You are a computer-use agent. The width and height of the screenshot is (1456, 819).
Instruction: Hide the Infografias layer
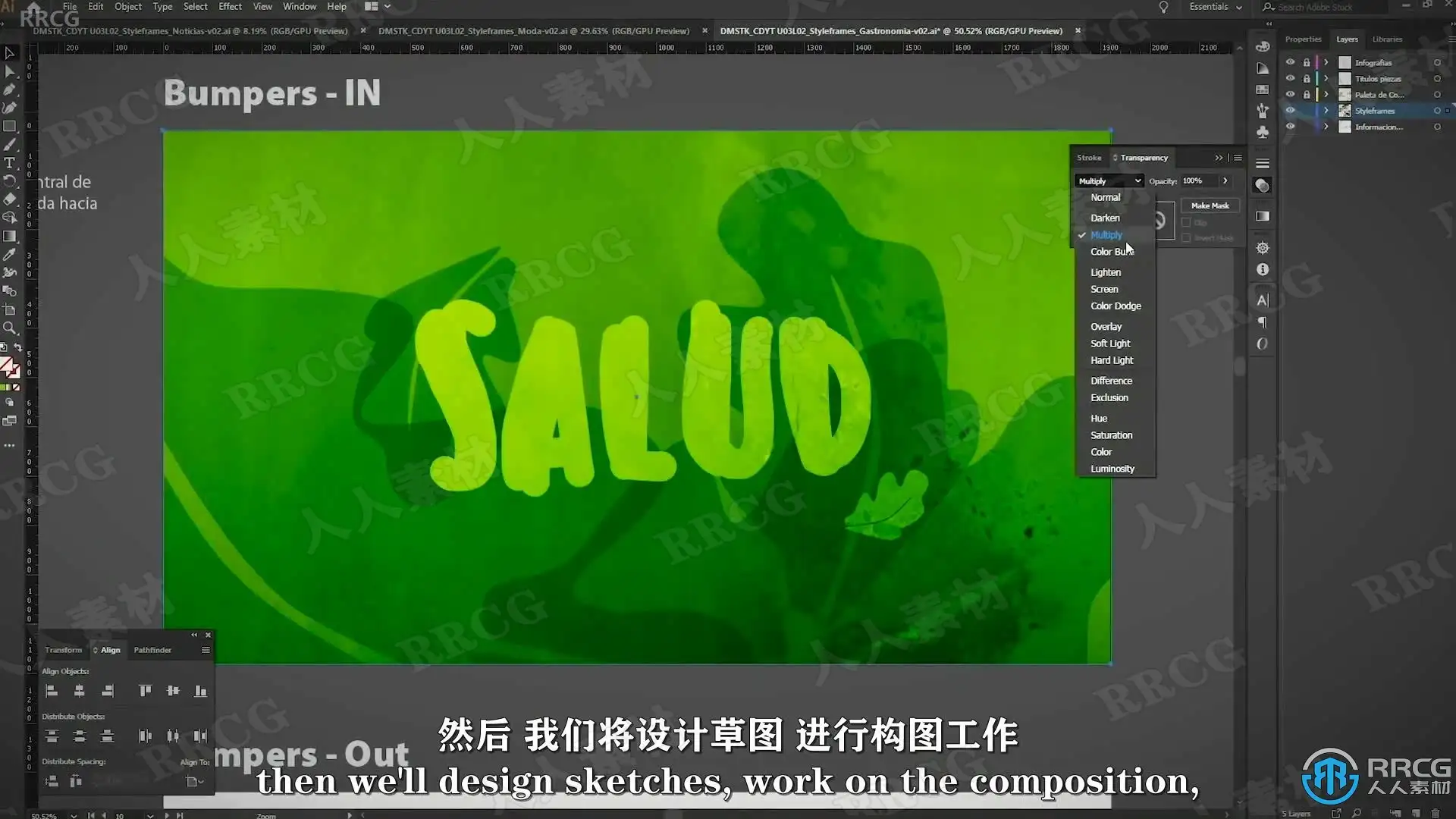tap(1290, 62)
